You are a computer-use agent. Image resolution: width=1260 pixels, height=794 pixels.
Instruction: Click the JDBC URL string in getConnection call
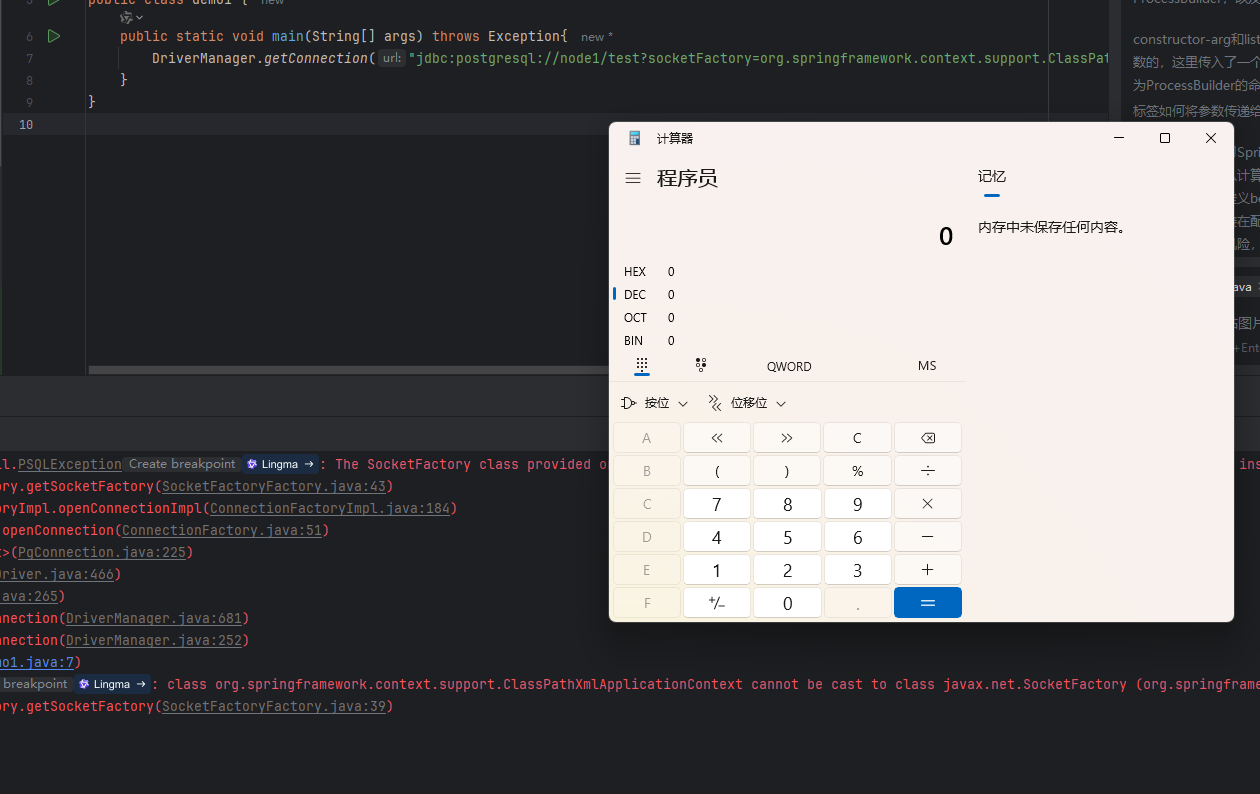(x=760, y=58)
